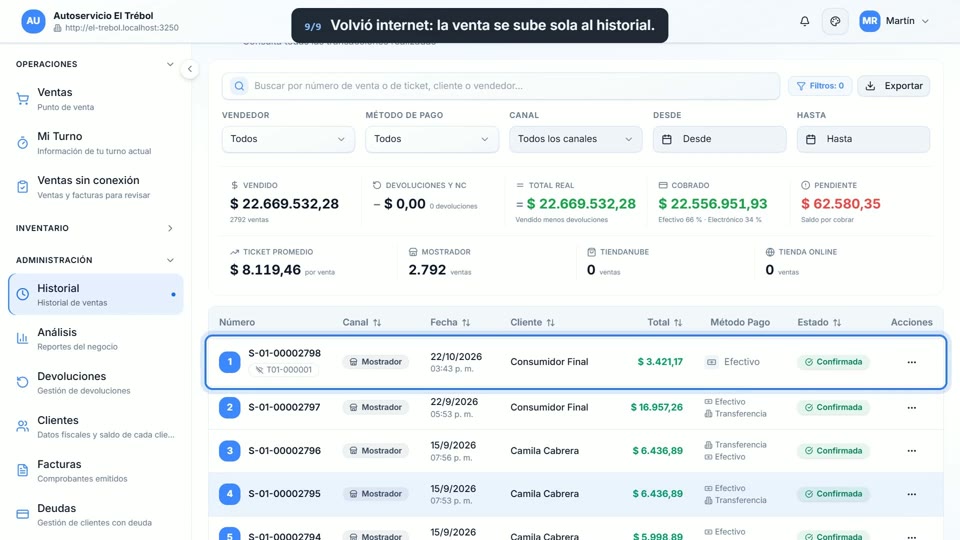Open Martín user menu
This screenshot has width=960, height=540.
tap(894, 21)
